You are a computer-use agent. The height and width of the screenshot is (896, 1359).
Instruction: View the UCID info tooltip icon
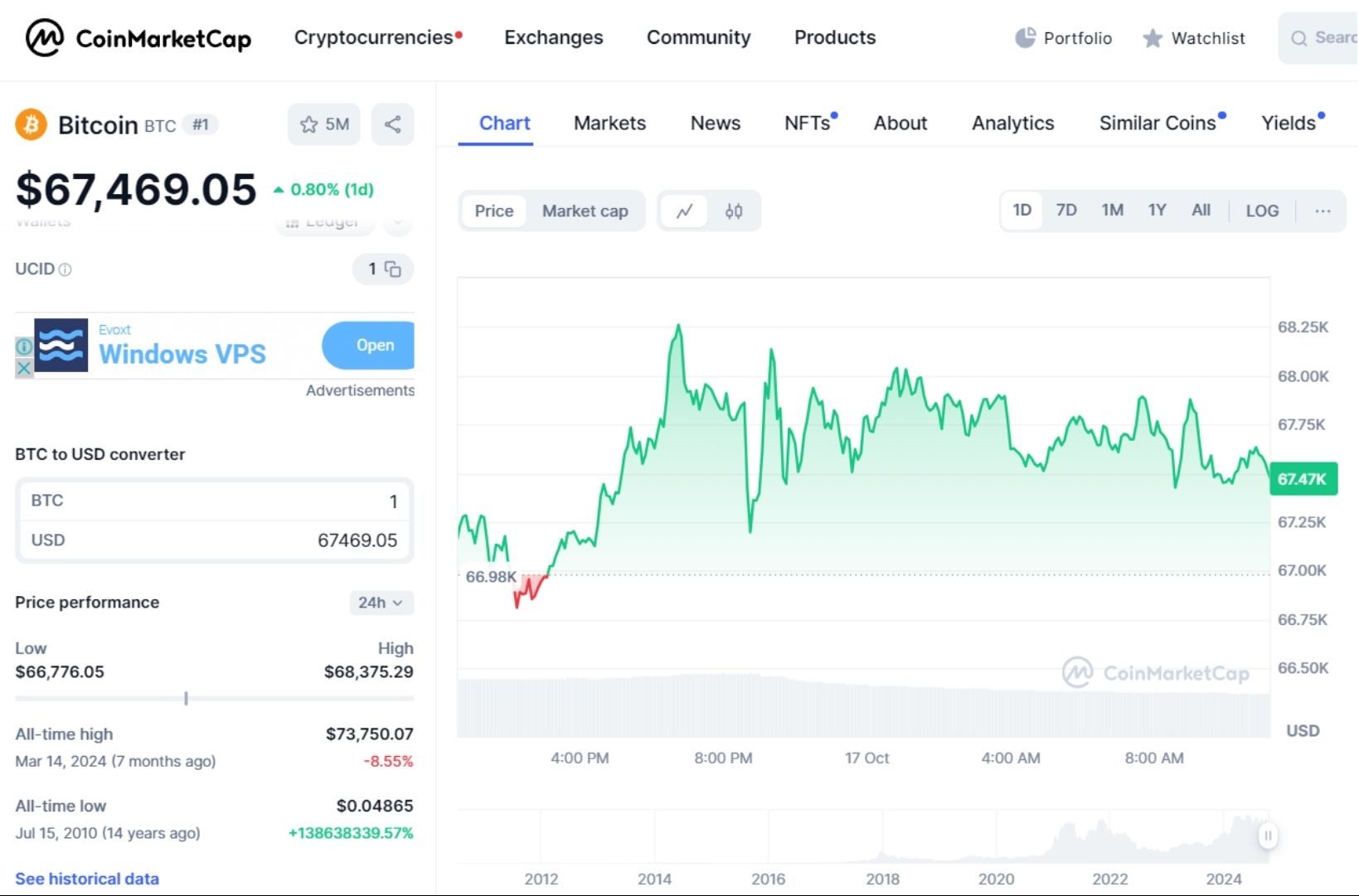(65, 270)
